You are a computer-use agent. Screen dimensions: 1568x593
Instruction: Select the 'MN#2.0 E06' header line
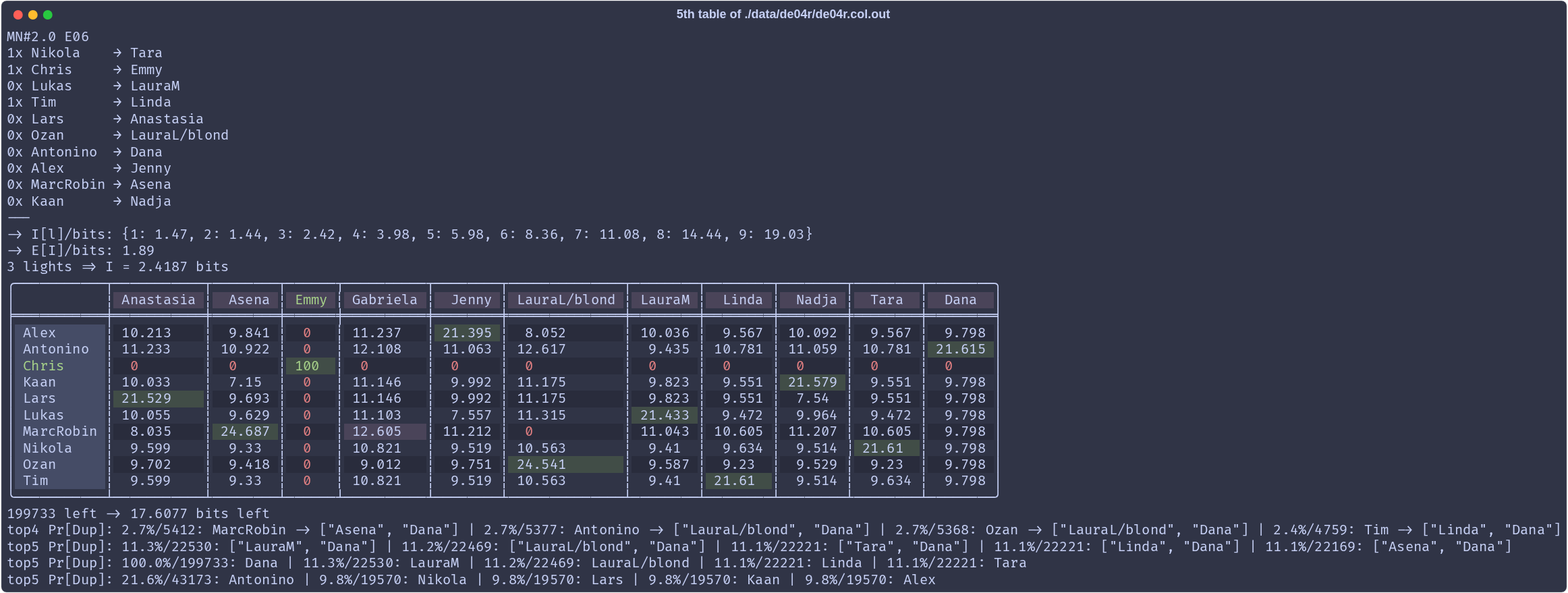[48, 36]
